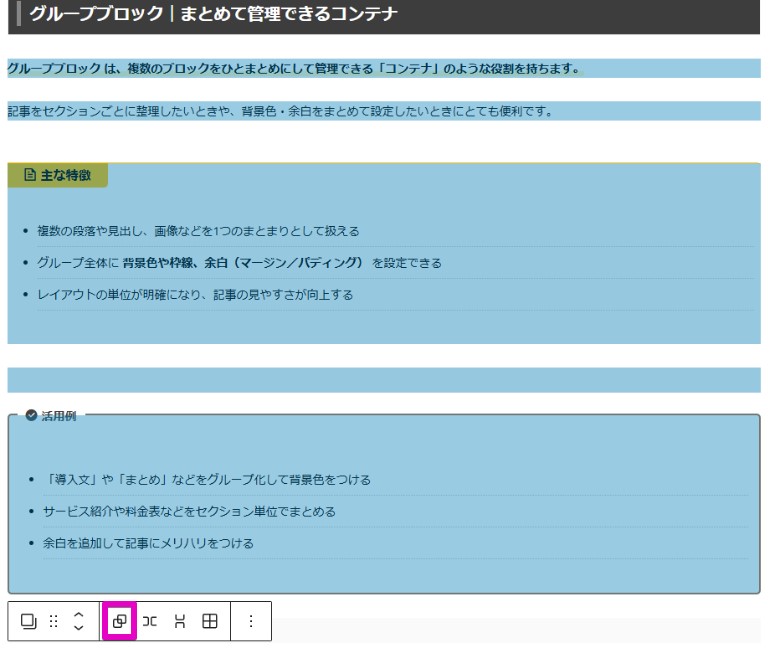Click list item 「導入文」や「まとめ」などをグループ化
The width and height of the screenshot is (780, 648).
point(207,479)
